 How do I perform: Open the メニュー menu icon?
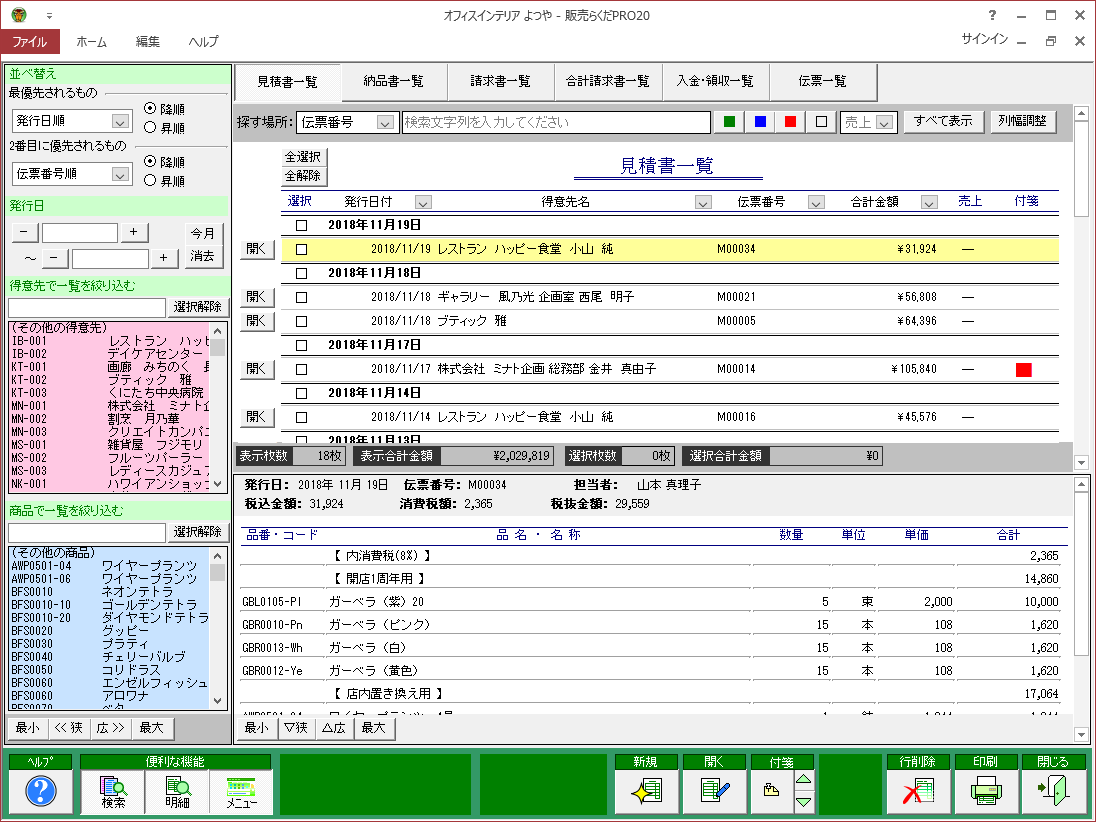241,791
